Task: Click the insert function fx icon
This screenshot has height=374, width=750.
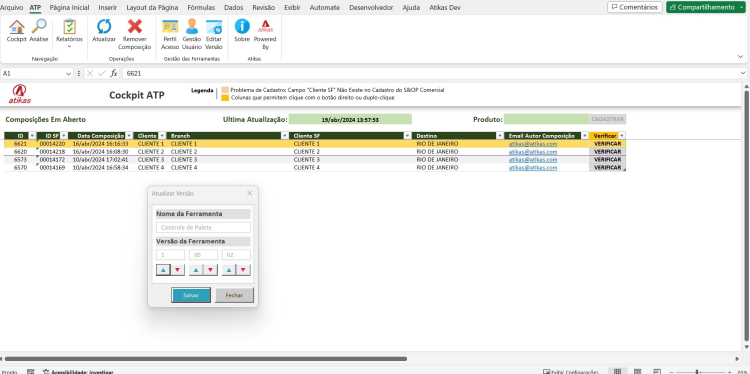Action: click(x=114, y=73)
